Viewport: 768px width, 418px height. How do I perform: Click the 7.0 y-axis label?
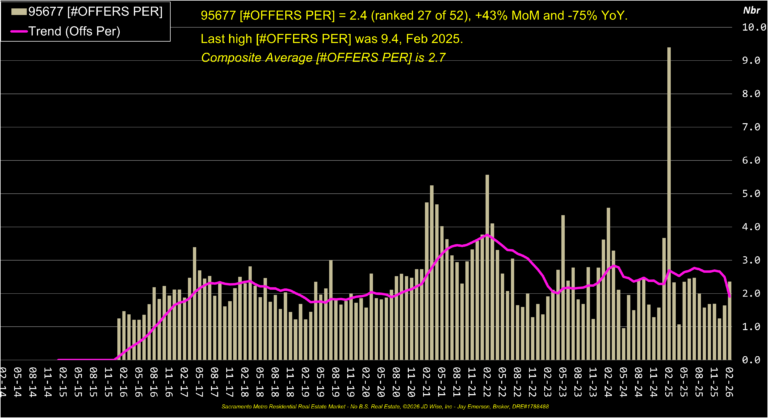click(x=750, y=127)
